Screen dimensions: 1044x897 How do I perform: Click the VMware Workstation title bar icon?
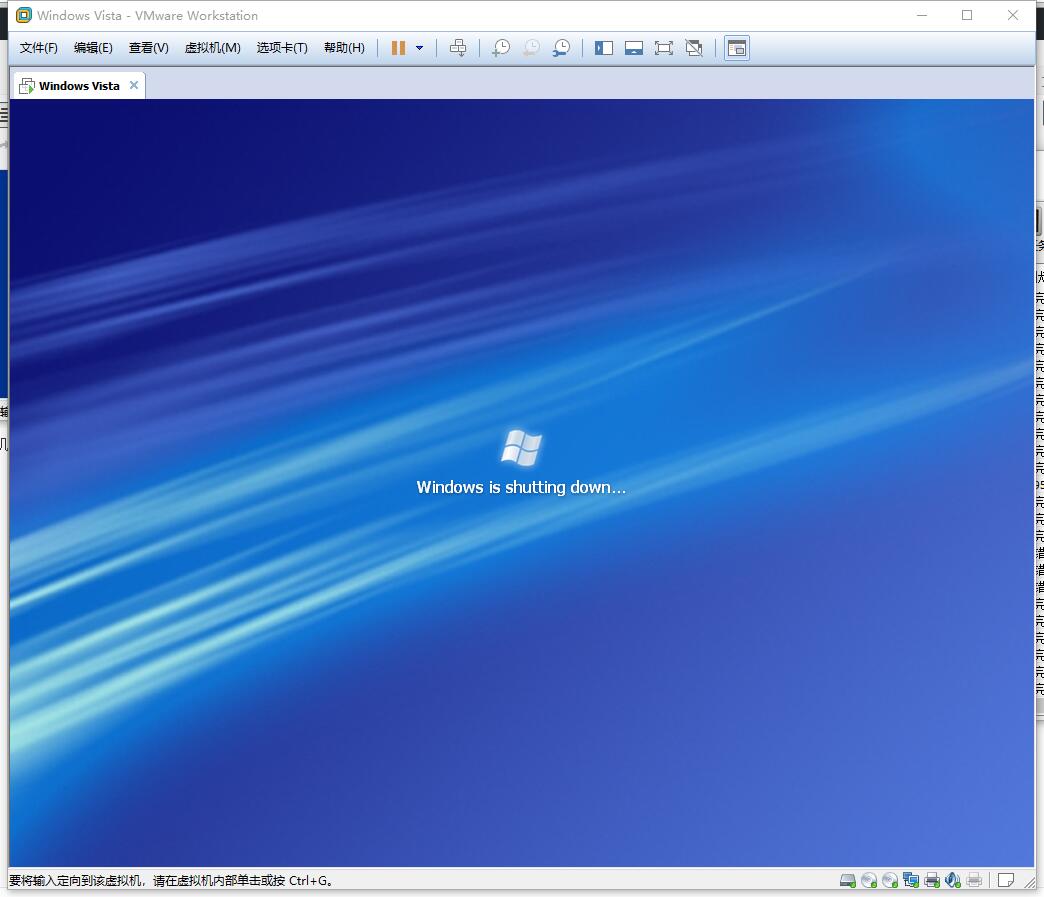click(x=24, y=15)
